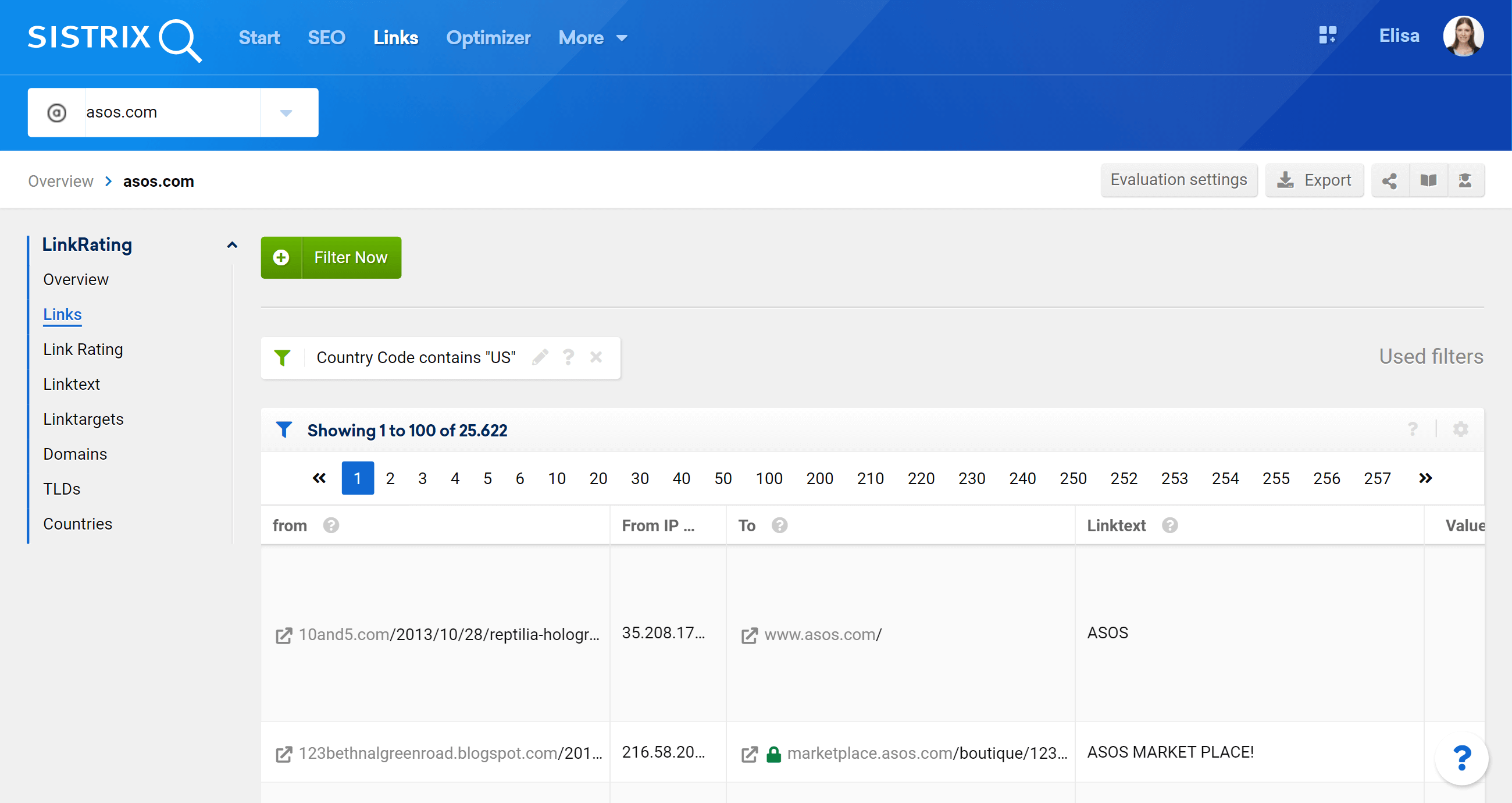Viewport: 1512px width, 803px height.
Task: Go to first page double-left arrow
Action: (319, 478)
